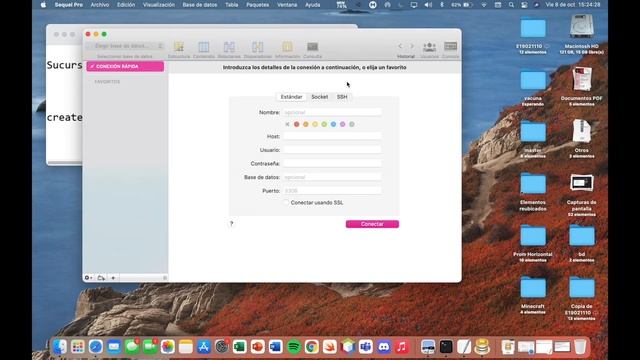640x360 pixels.
Task: Clear the favorite color with X
Action: pos(287,124)
